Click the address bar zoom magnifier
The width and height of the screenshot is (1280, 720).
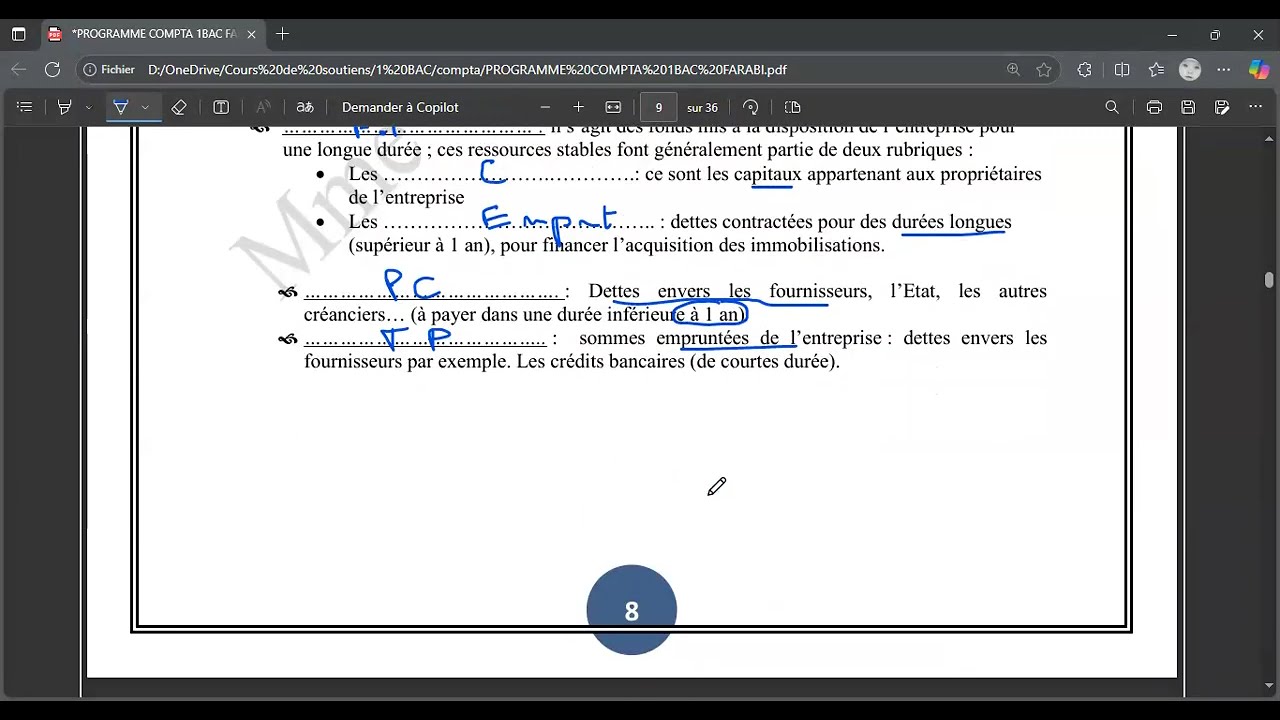[1013, 70]
